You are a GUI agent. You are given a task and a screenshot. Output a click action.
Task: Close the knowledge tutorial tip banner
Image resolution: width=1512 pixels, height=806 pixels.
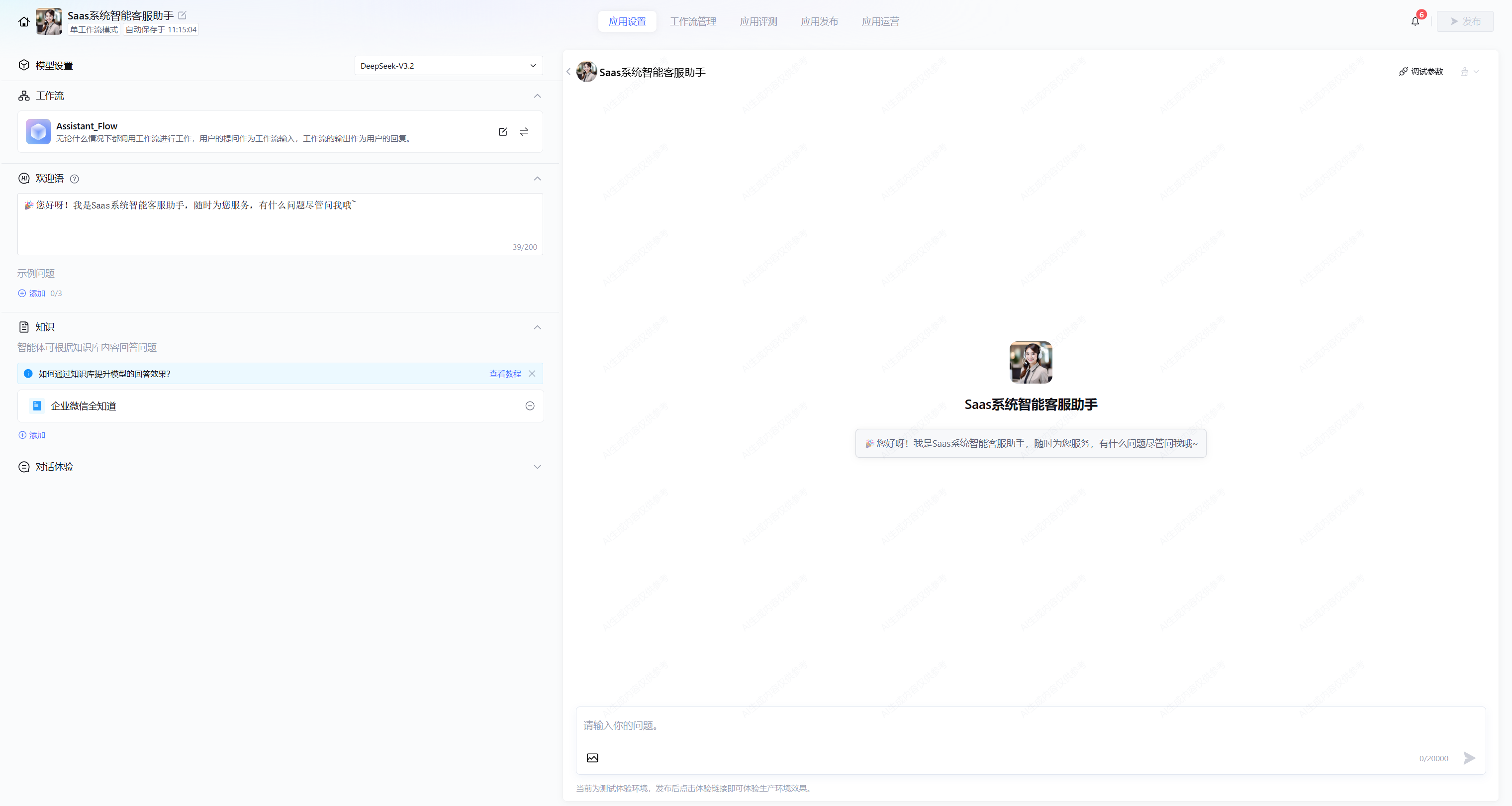coord(532,373)
